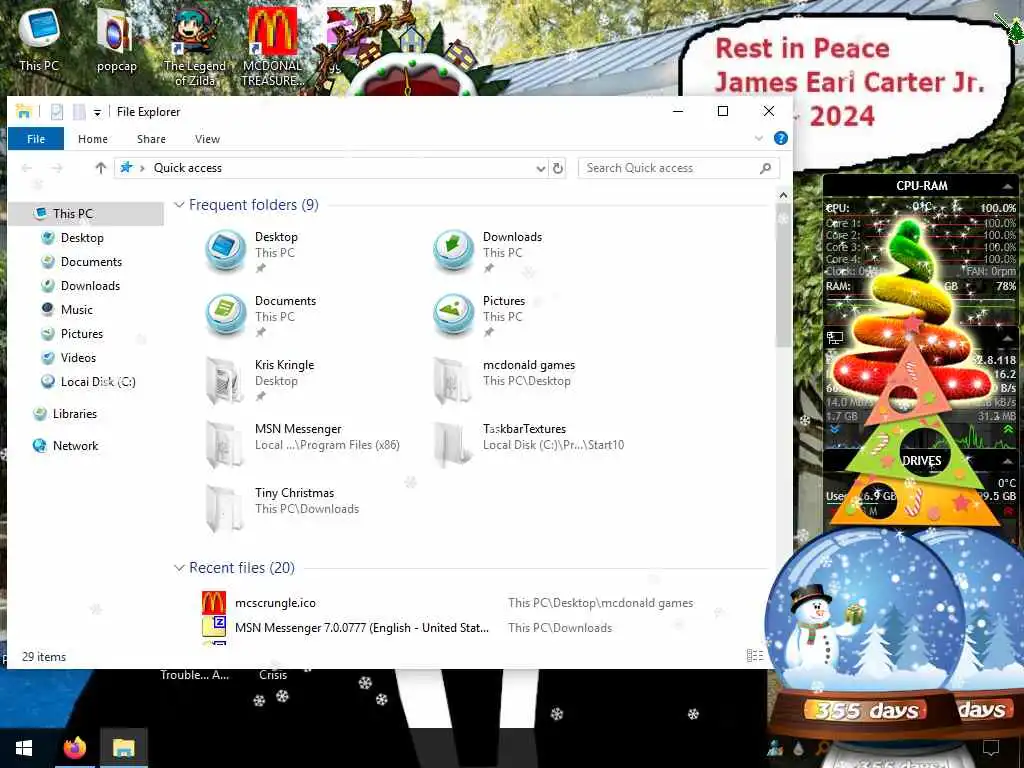Switch to the View ribbon tab
1024x768 pixels.
[x=207, y=138]
